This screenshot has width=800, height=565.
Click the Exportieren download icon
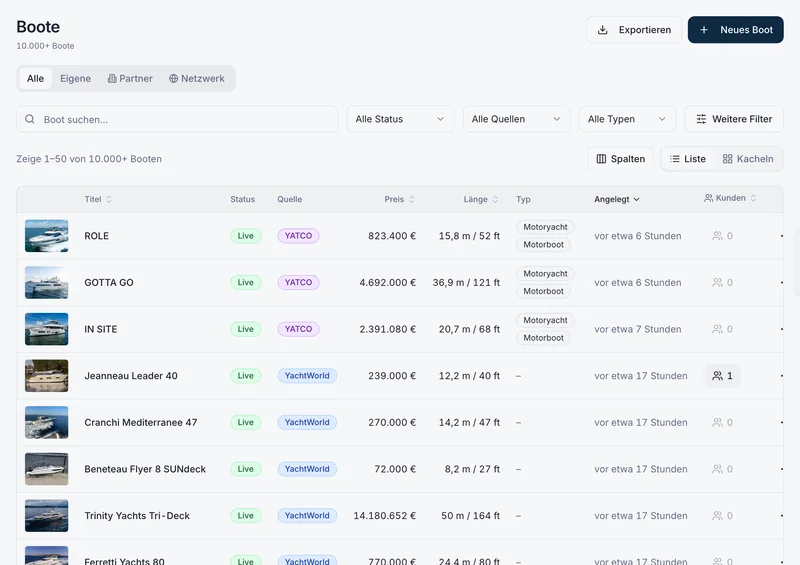point(603,30)
